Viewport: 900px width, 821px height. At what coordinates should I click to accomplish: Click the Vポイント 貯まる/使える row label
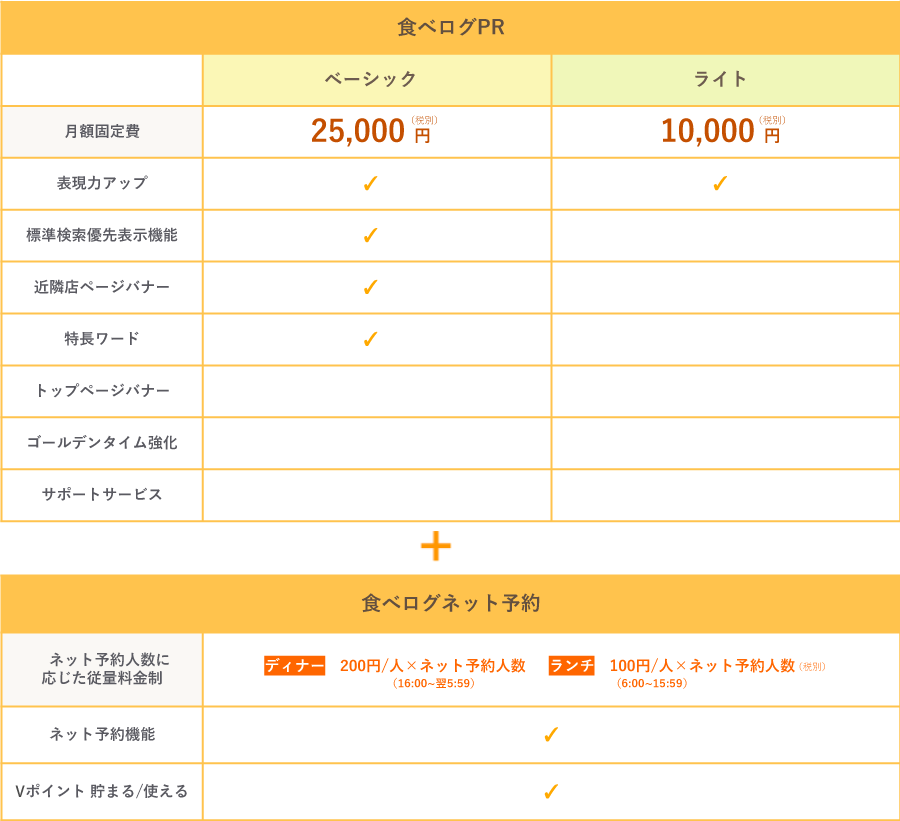pyautogui.click(x=102, y=791)
